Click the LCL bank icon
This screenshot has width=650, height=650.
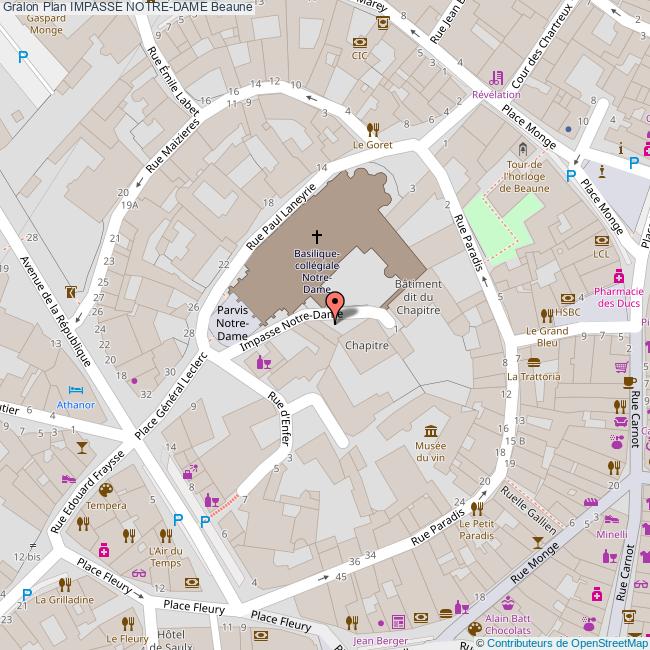click(x=601, y=240)
